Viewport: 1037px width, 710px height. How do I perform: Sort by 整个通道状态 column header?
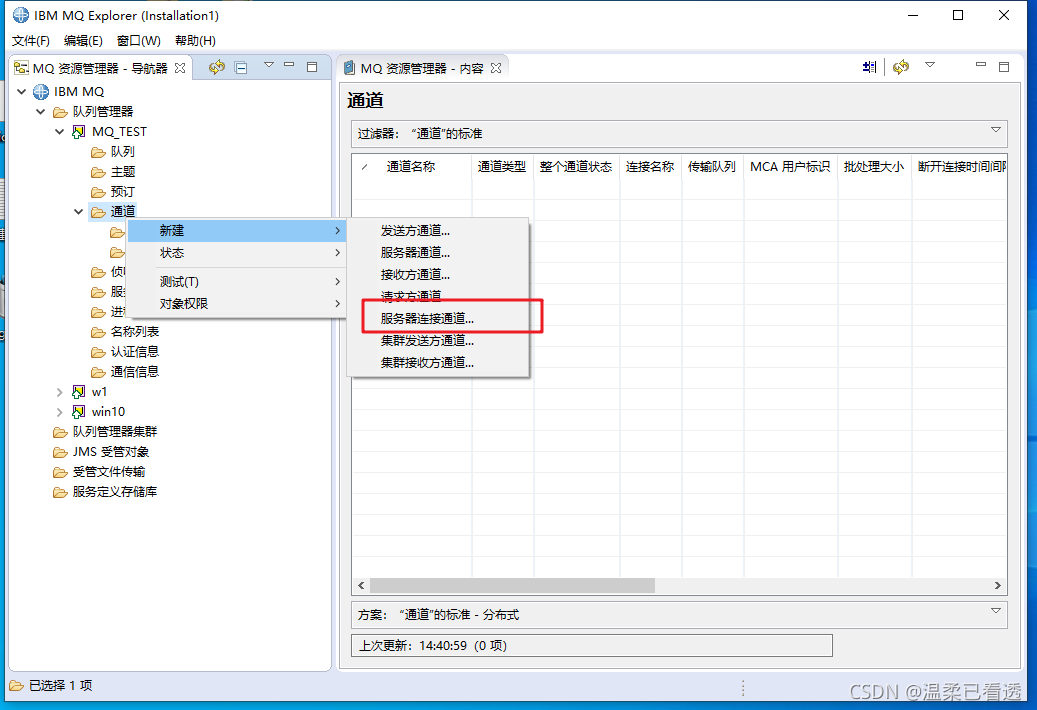click(x=576, y=167)
